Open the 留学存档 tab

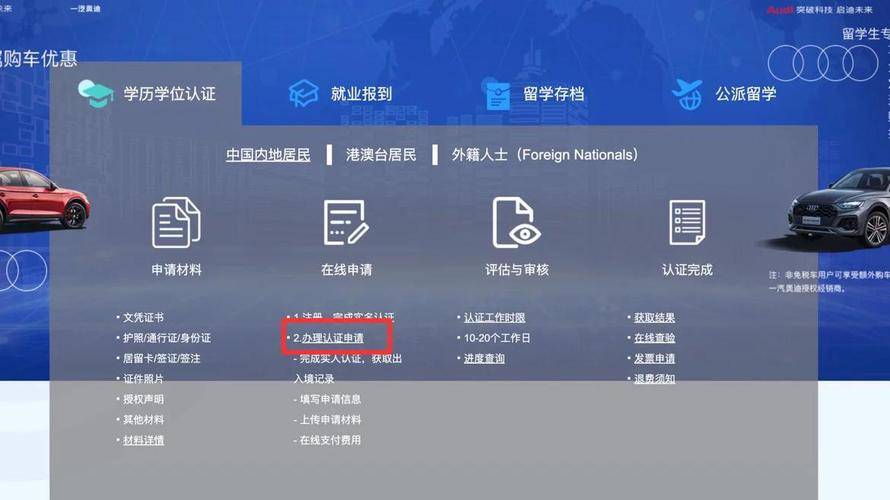click(553, 94)
